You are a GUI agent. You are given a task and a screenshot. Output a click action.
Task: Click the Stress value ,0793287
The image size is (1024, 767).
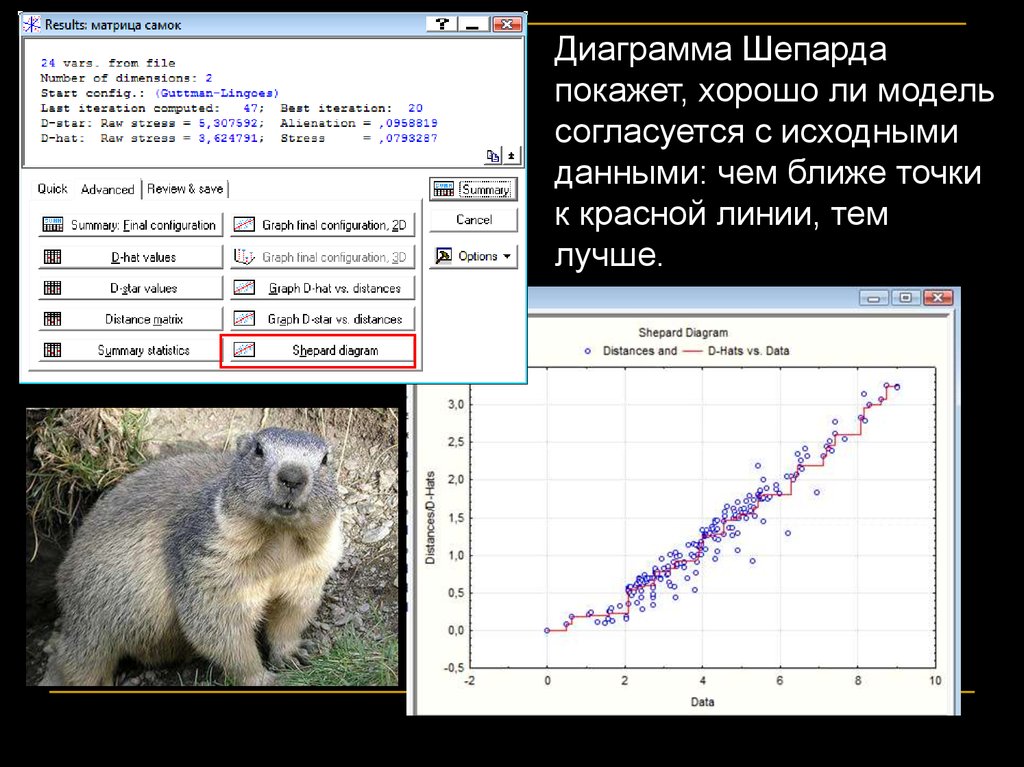[x=408, y=138]
